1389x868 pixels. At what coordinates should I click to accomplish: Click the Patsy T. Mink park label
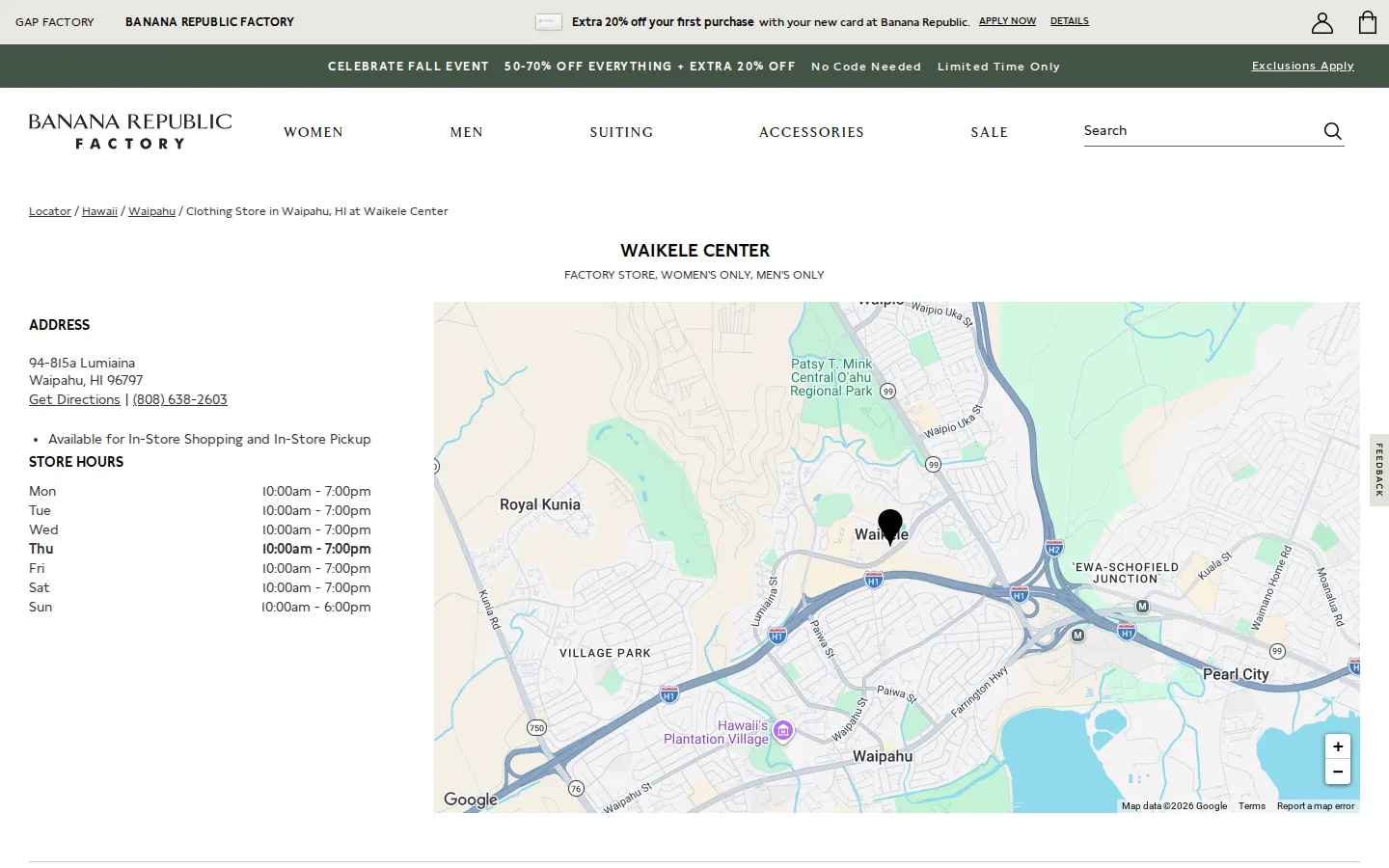click(831, 377)
